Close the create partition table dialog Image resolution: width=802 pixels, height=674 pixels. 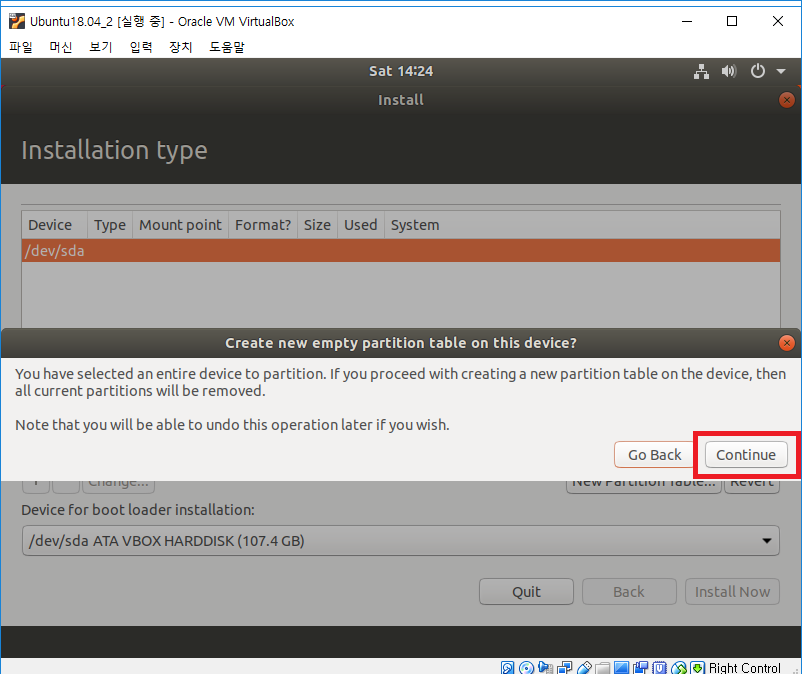(x=787, y=343)
